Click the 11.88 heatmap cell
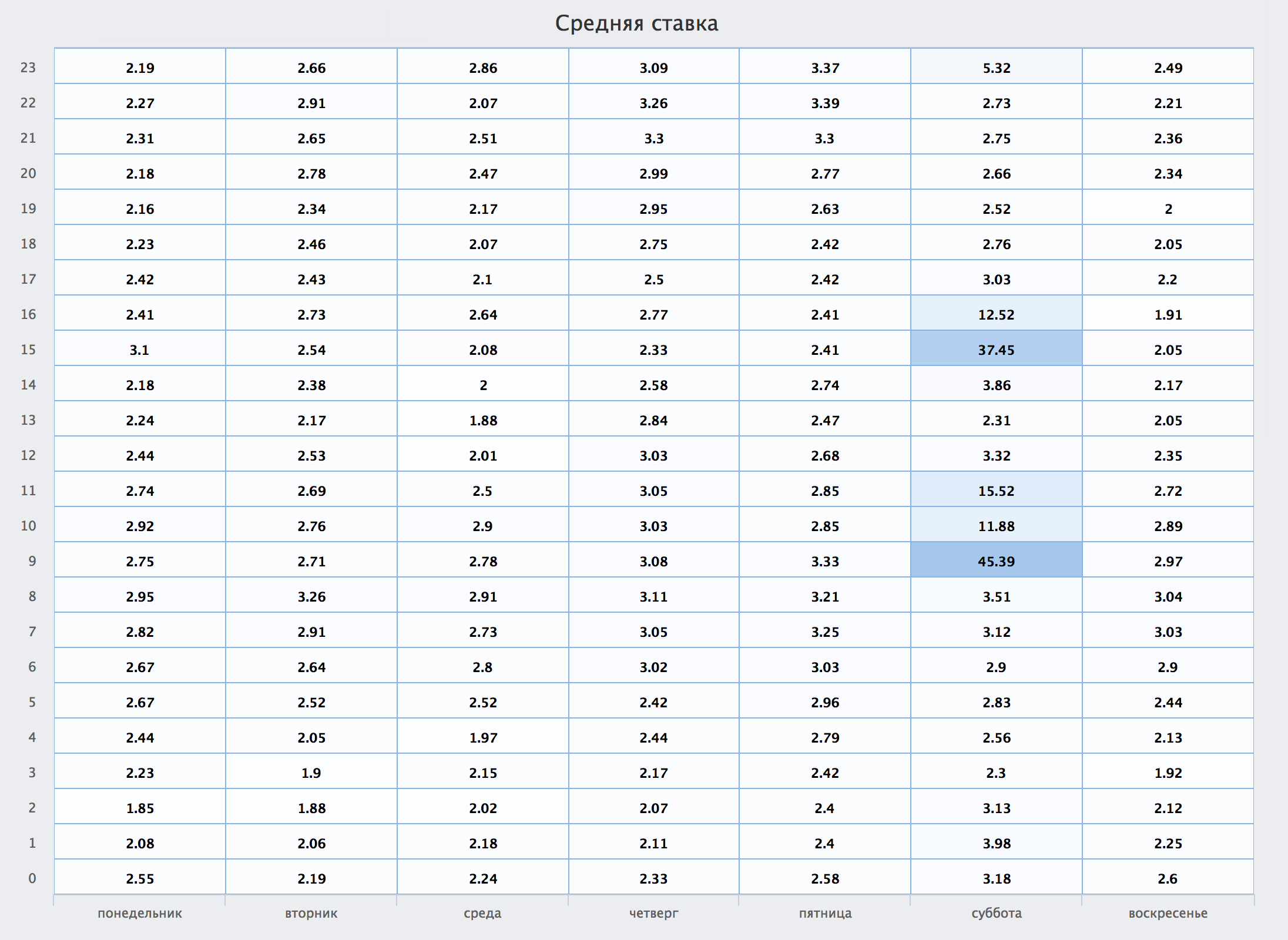Screen dimensions: 1288x940 (x=996, y=524)
